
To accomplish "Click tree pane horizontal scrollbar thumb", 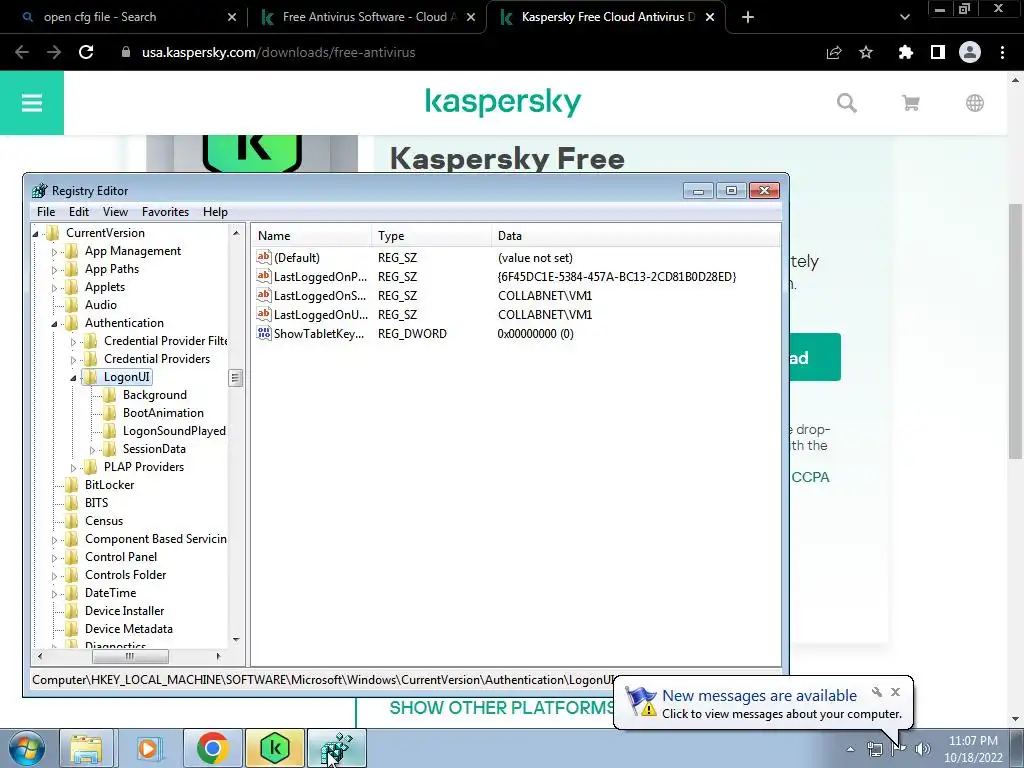I will pos(130,656).
